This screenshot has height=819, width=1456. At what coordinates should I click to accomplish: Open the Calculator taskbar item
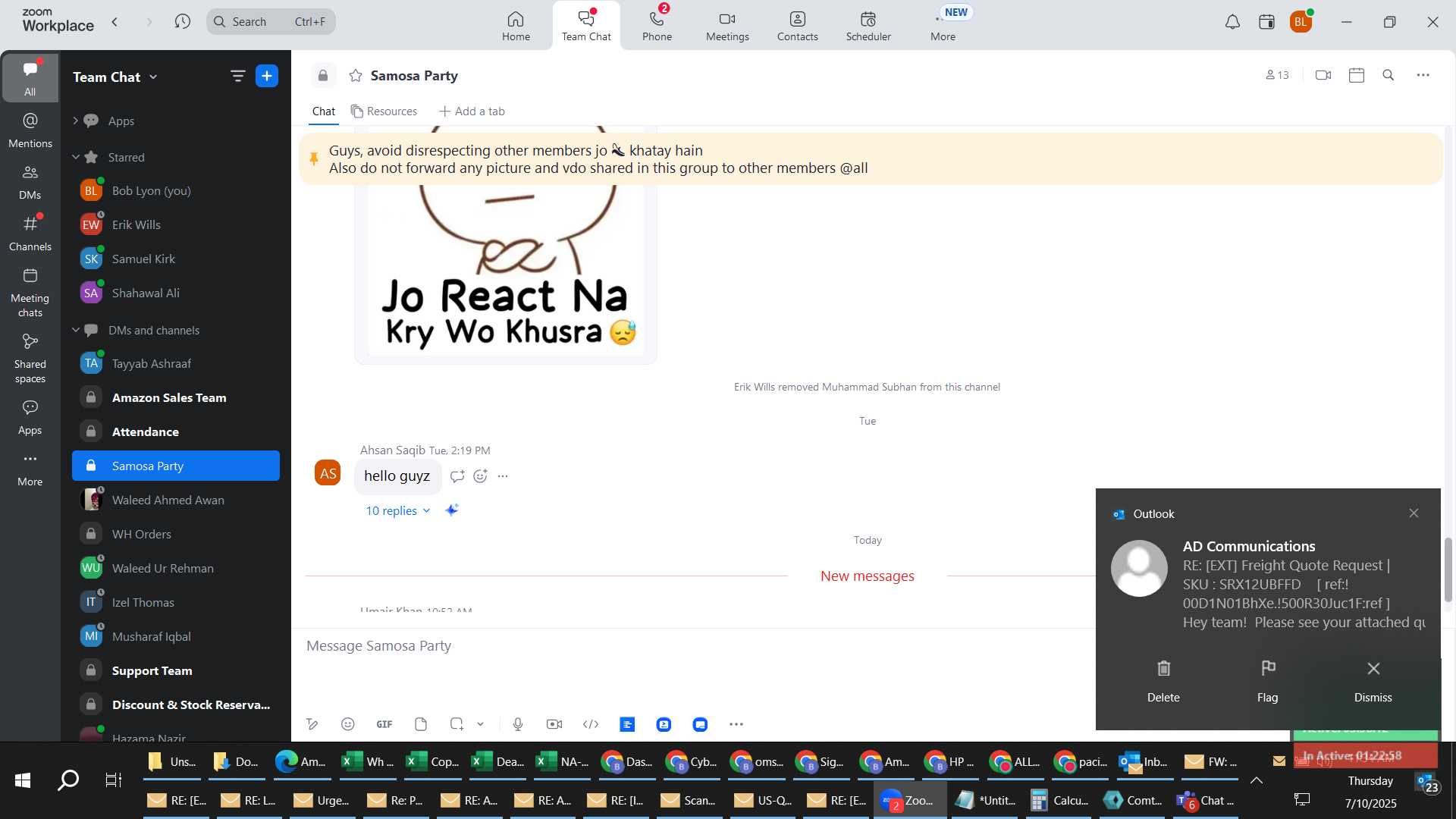(1060, 800)
